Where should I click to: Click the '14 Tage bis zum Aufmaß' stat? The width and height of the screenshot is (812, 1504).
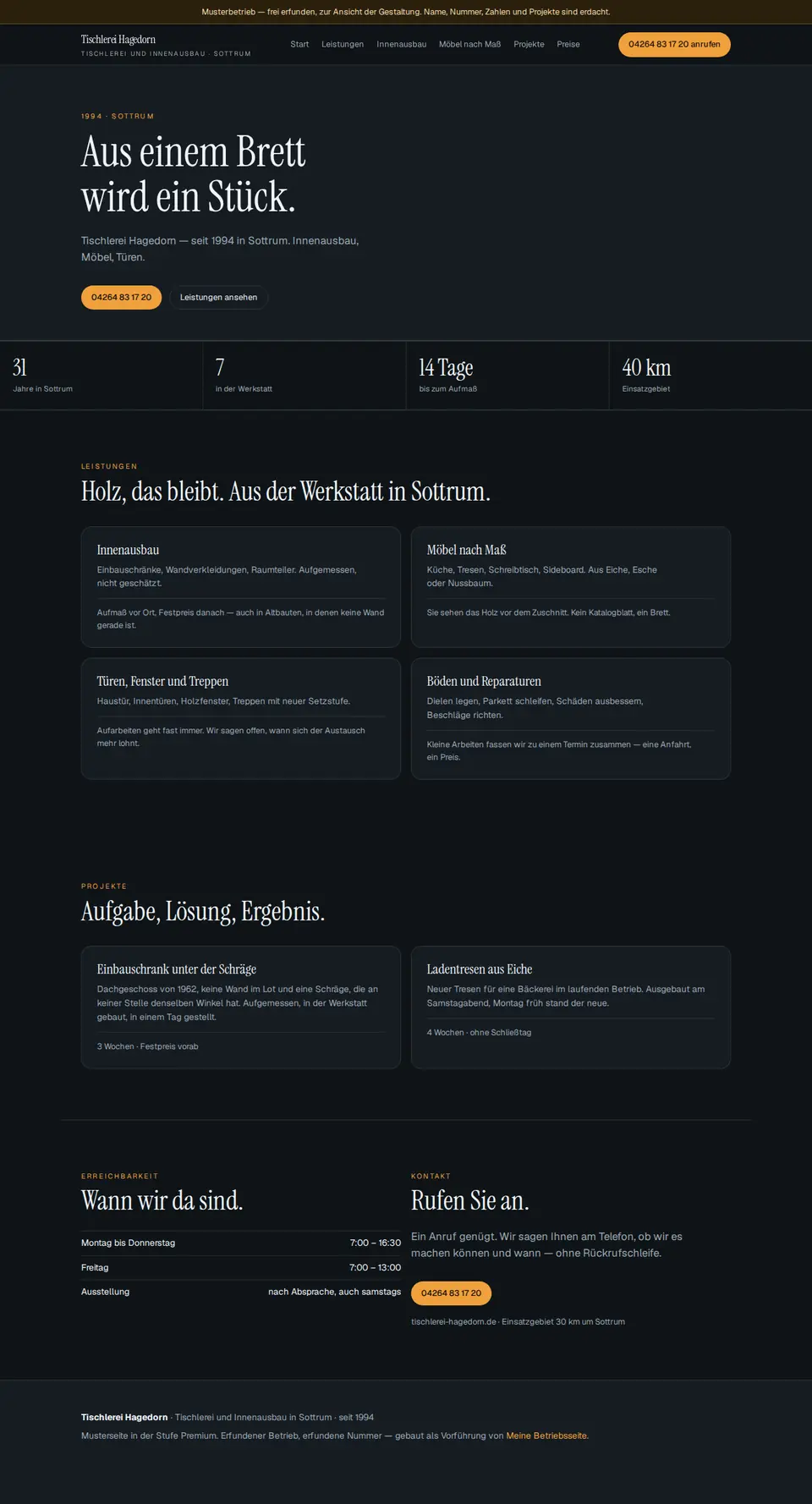[507, 376]
